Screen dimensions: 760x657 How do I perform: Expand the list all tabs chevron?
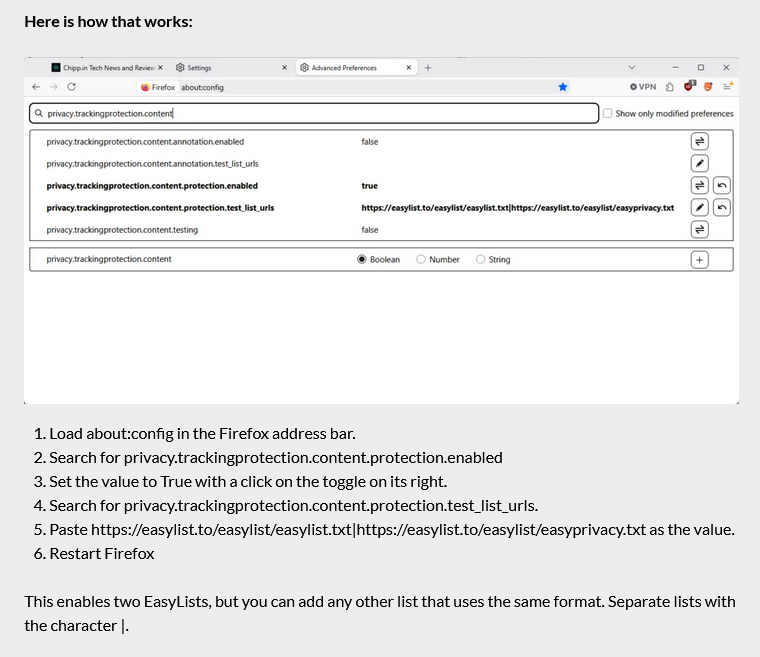pos(632,67)
